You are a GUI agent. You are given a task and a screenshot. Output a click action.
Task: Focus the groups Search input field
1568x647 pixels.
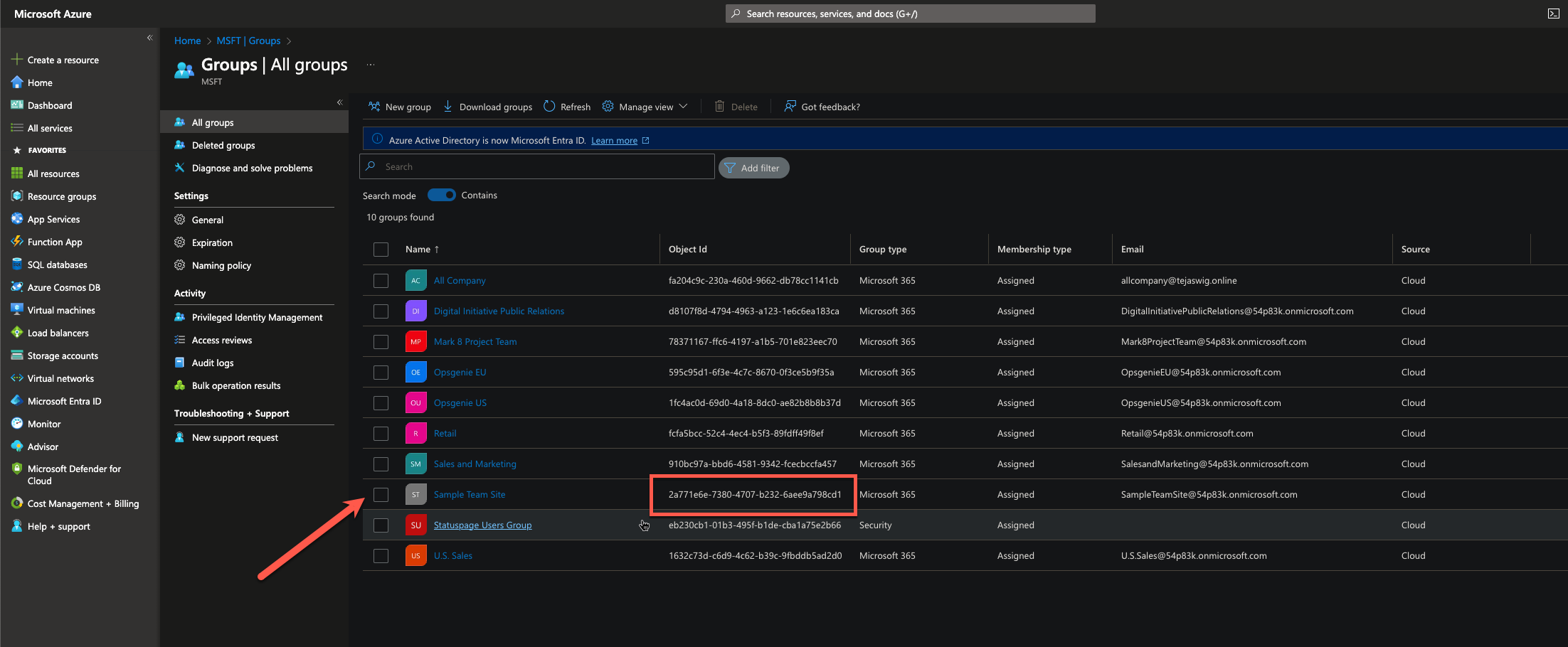pyautogui.click(x=537, y=166)
